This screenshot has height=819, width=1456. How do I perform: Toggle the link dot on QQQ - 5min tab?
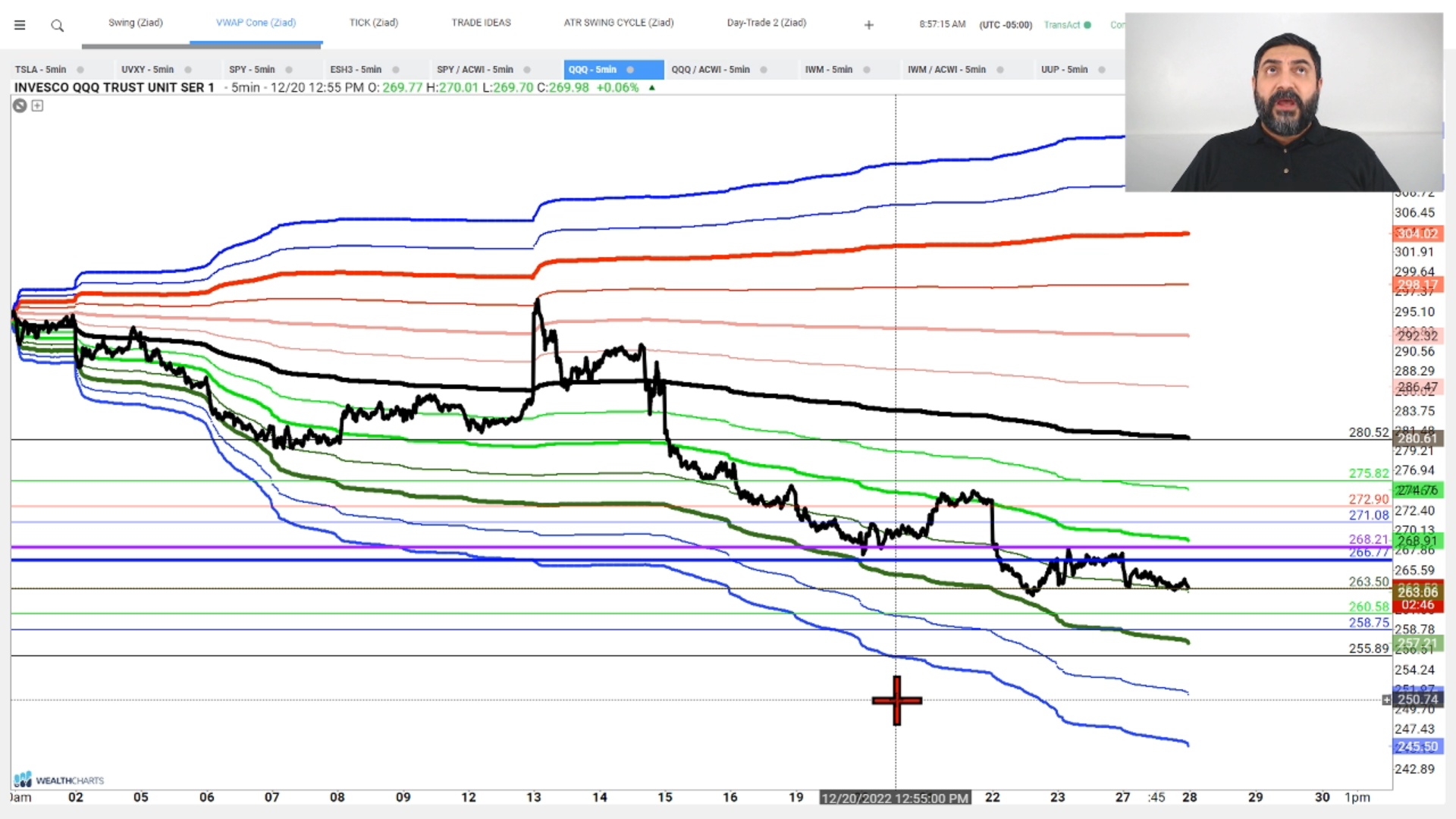630,70
